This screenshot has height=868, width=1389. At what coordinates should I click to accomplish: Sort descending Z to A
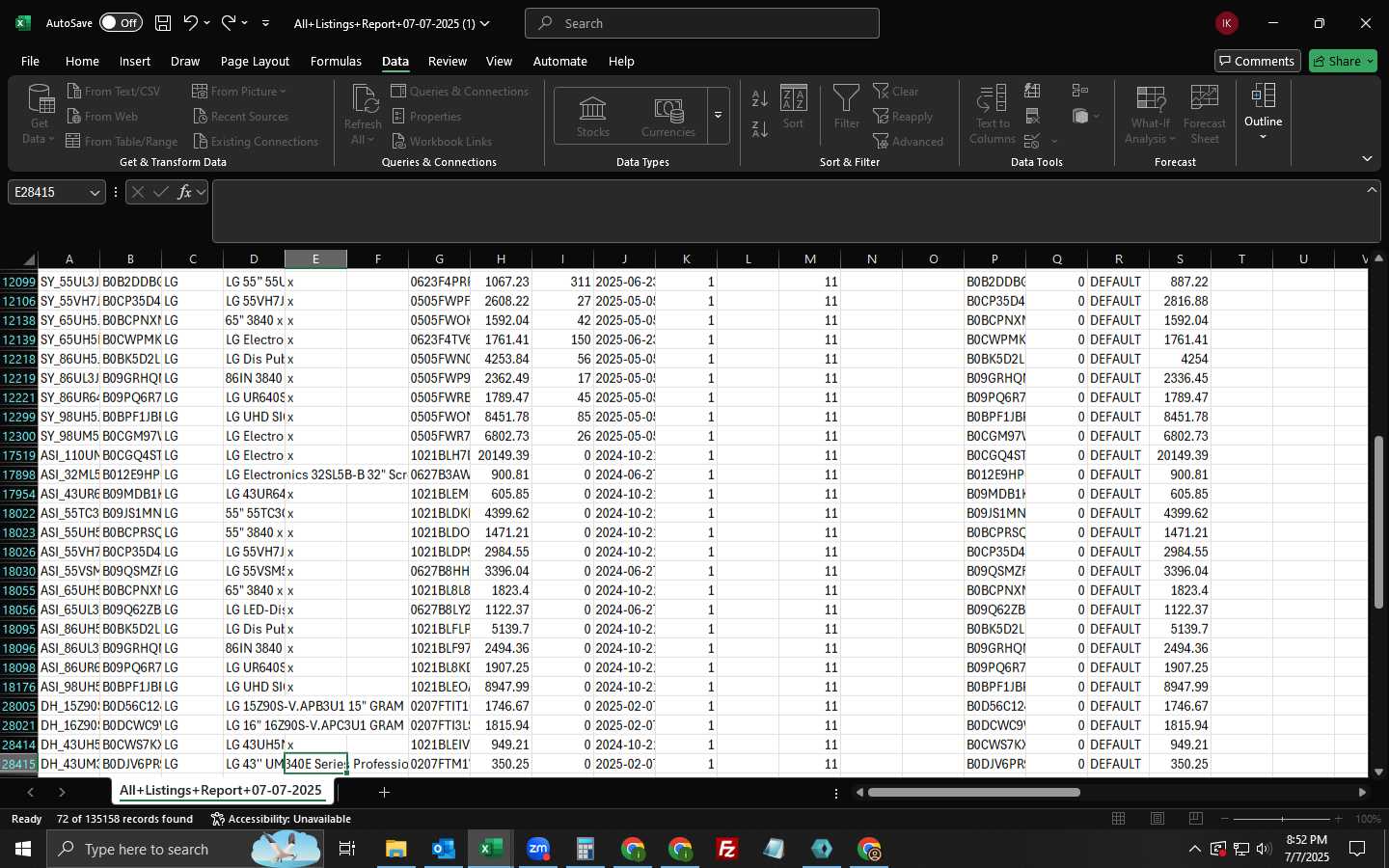click(x=760, y=129)
